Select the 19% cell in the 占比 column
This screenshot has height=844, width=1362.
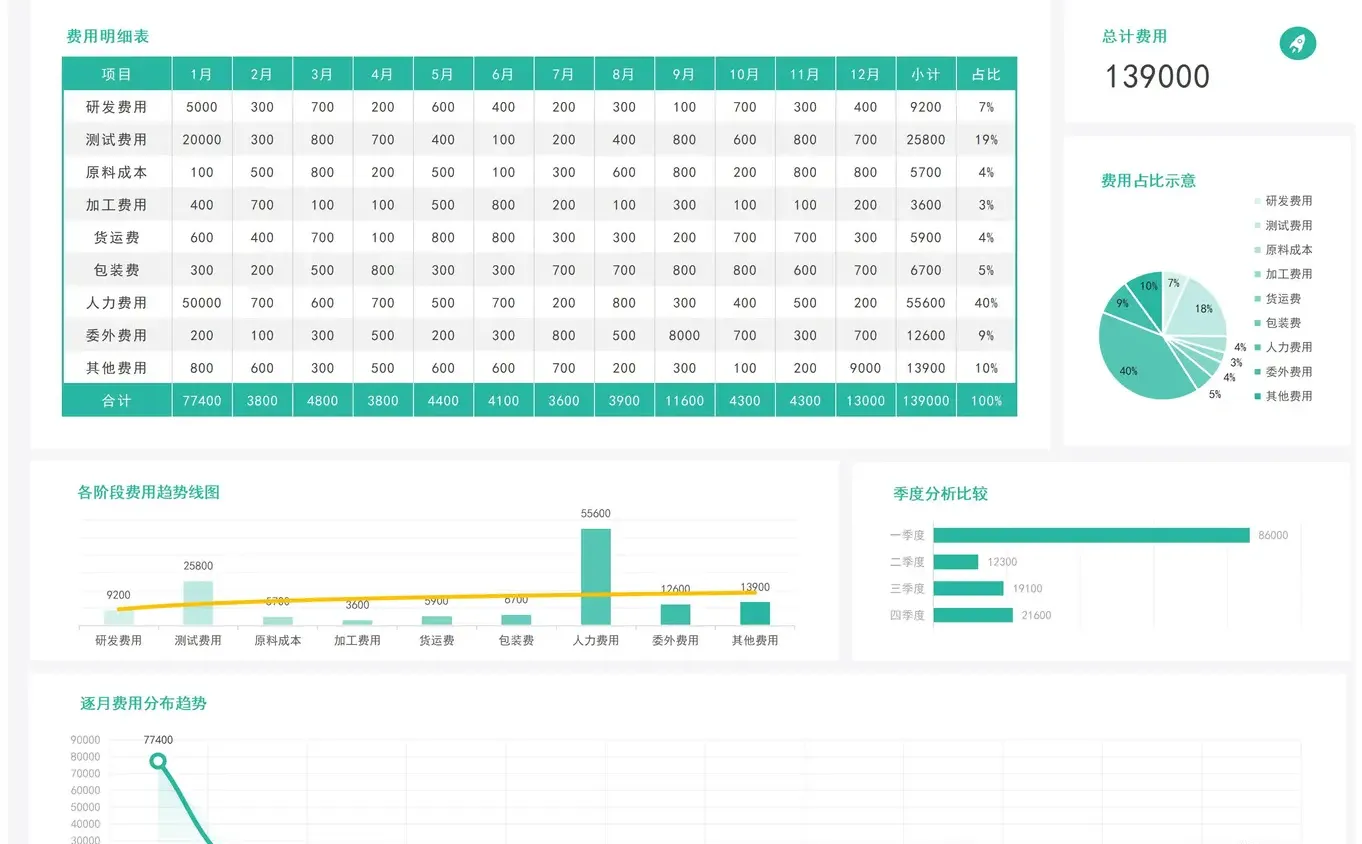[x=986, y=140]
